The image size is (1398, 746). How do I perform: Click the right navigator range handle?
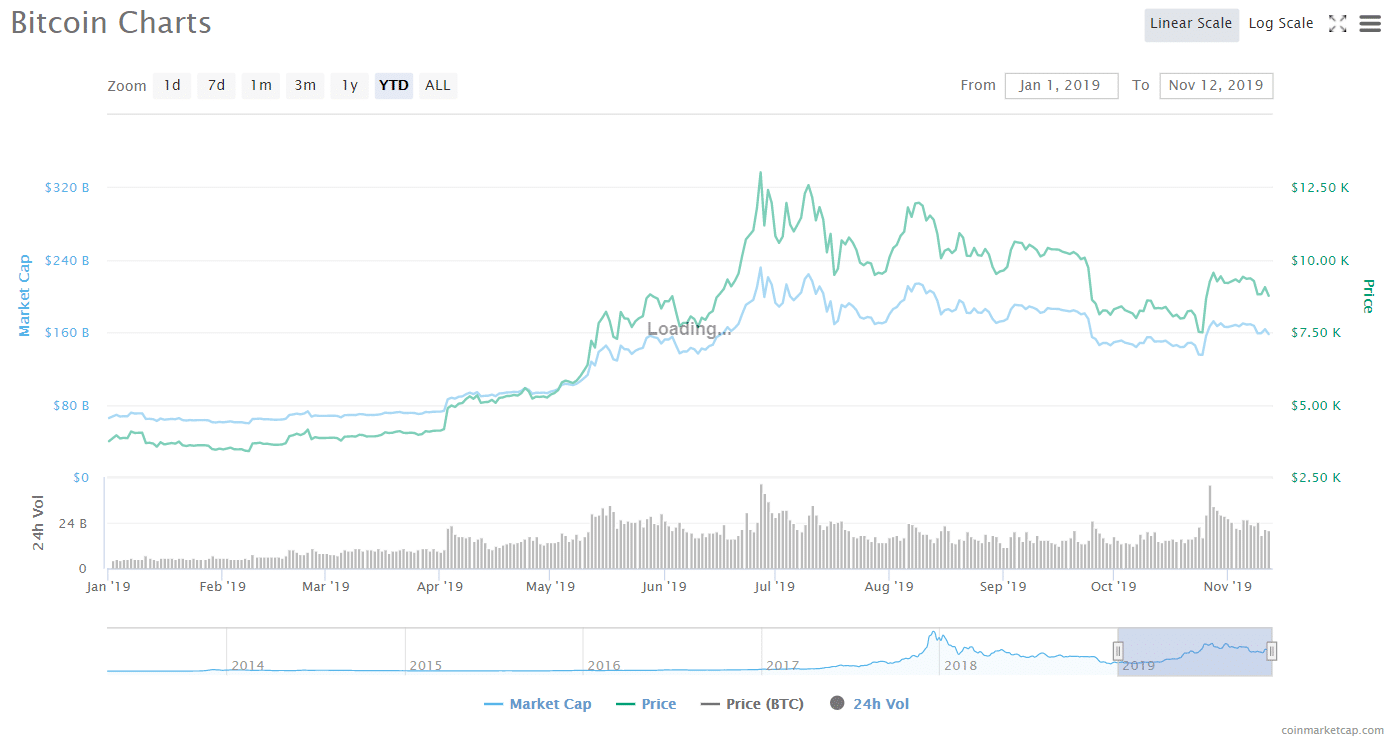1272,652
